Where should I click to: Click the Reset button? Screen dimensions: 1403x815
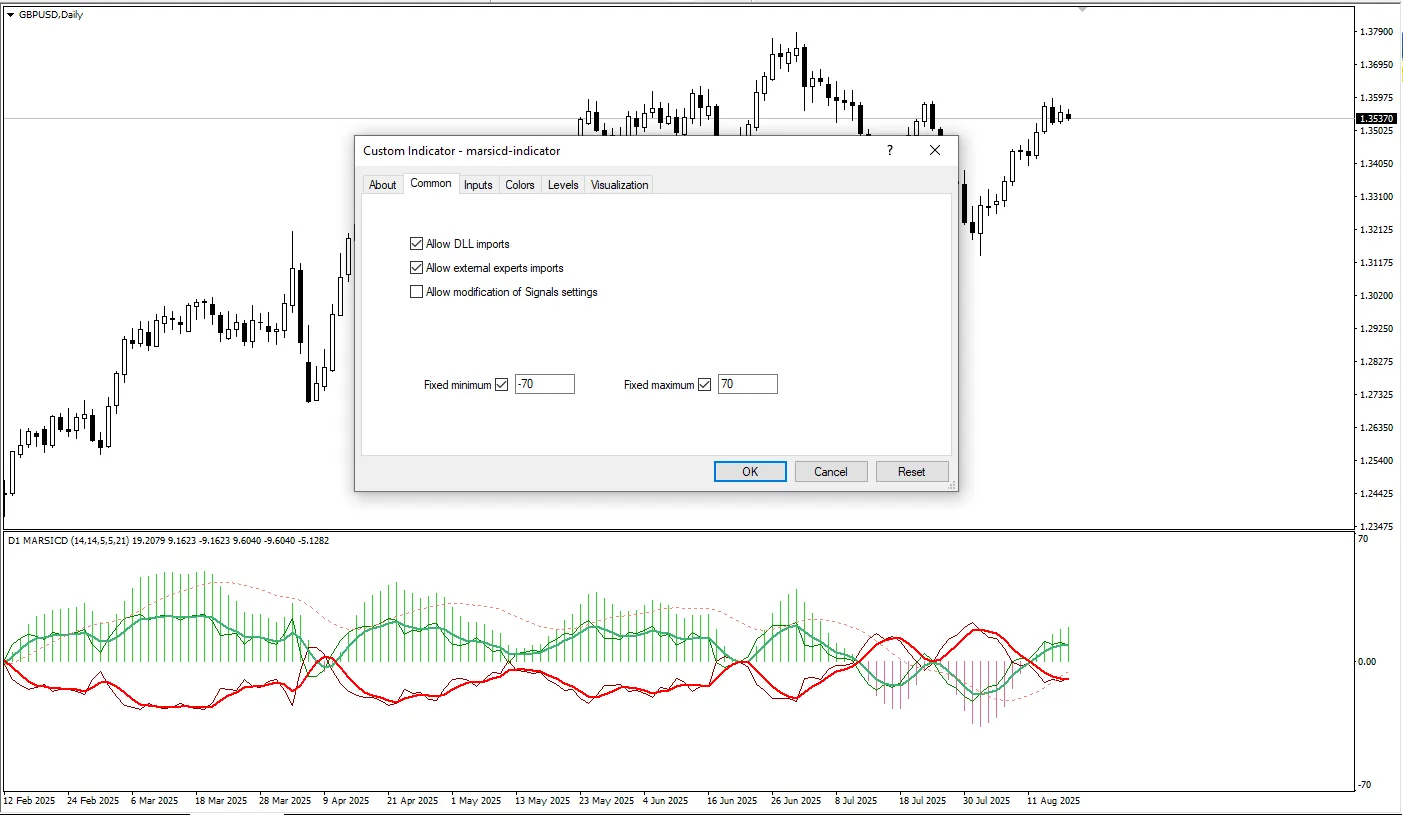(x=911, y=472)
